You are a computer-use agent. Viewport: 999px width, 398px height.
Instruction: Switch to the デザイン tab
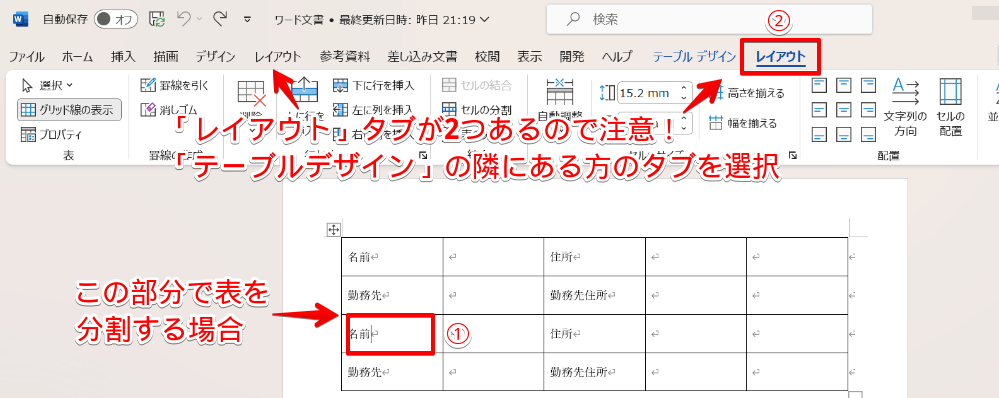point(215,57)
